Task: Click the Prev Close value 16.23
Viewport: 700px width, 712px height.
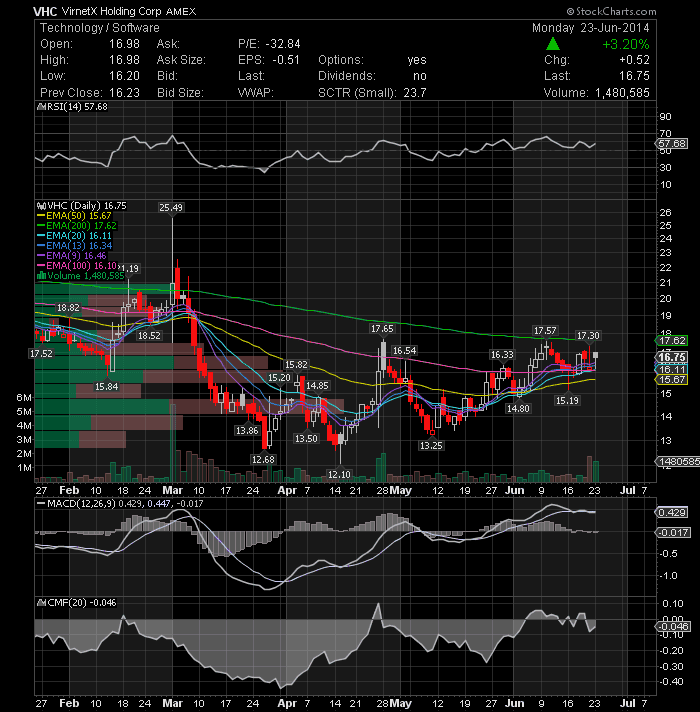Action: tap(124, 93)
